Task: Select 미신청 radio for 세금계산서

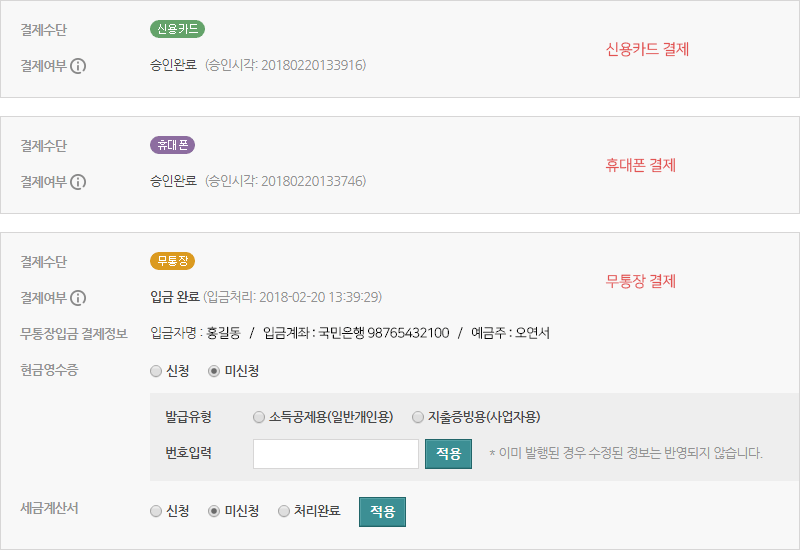Action: pos(214,511)
